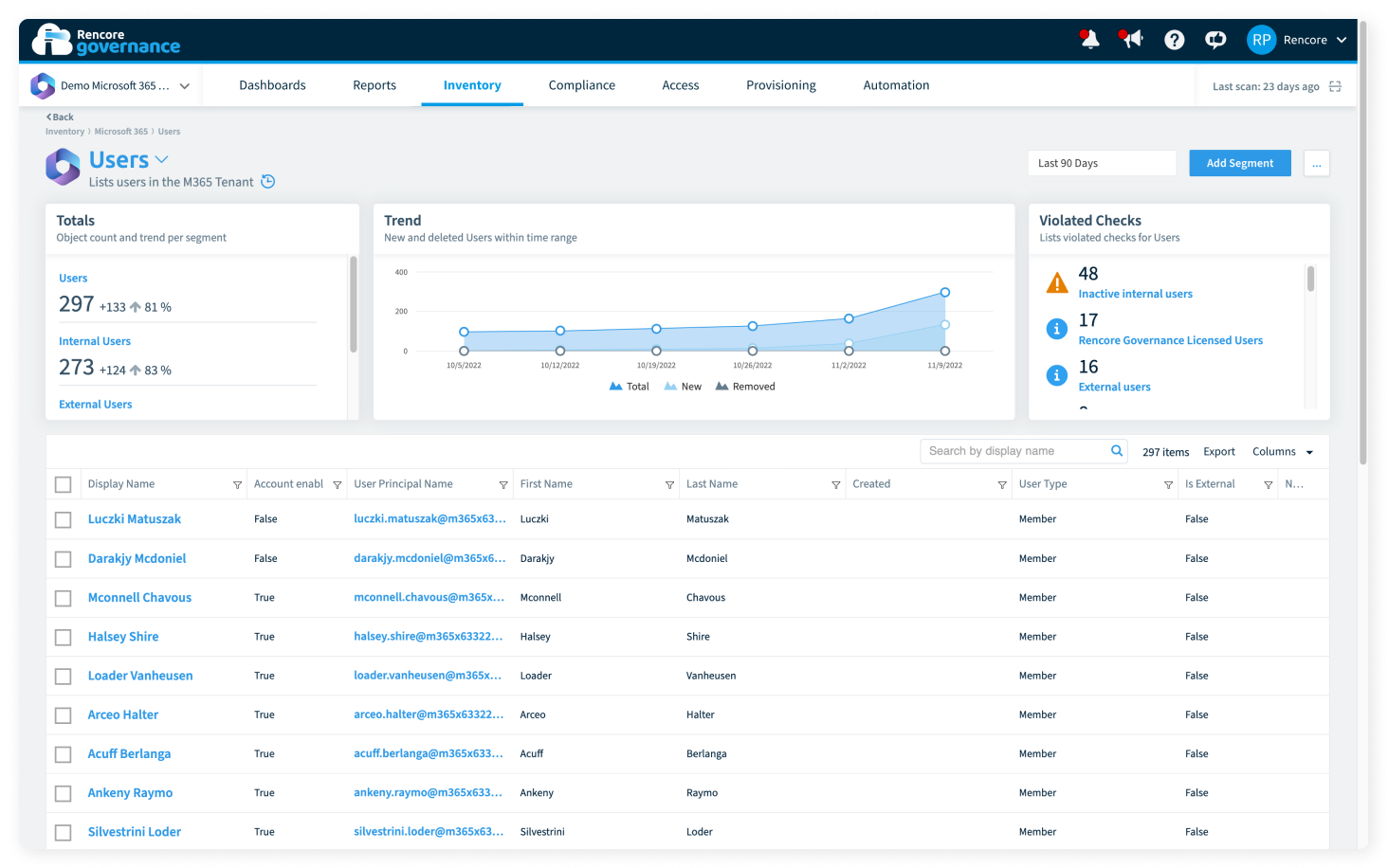Expand the chevron beside the Users heading

pyautogui.click(x=161, y=159)
